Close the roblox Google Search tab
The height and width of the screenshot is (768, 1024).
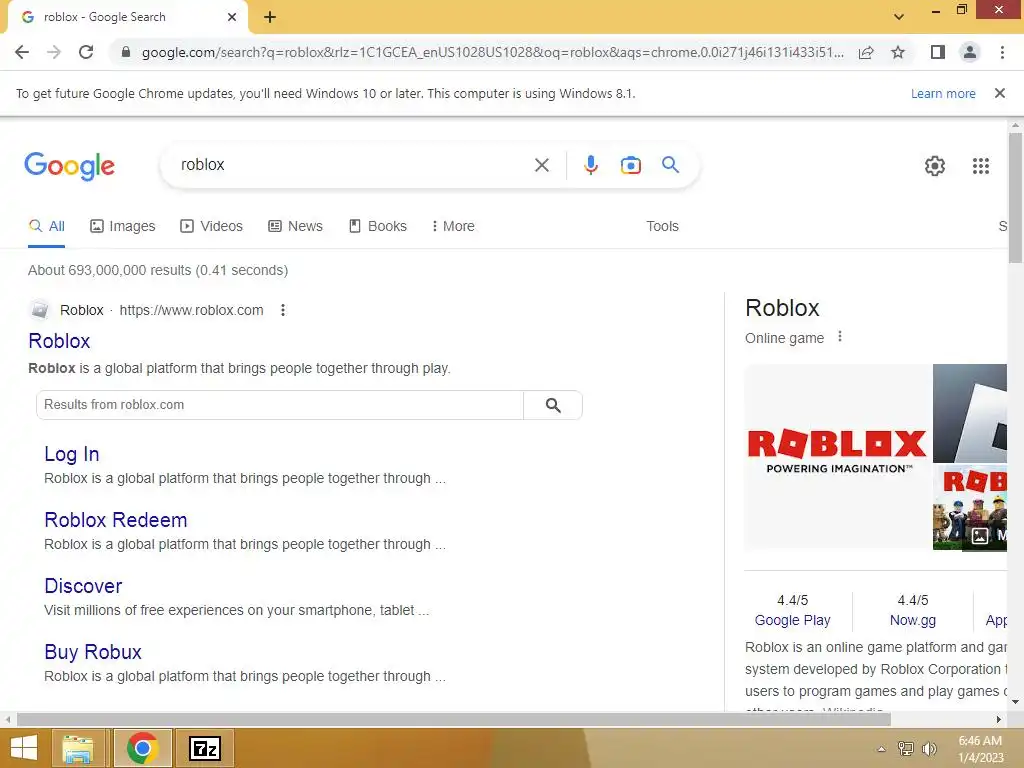(x=232, y=17)
